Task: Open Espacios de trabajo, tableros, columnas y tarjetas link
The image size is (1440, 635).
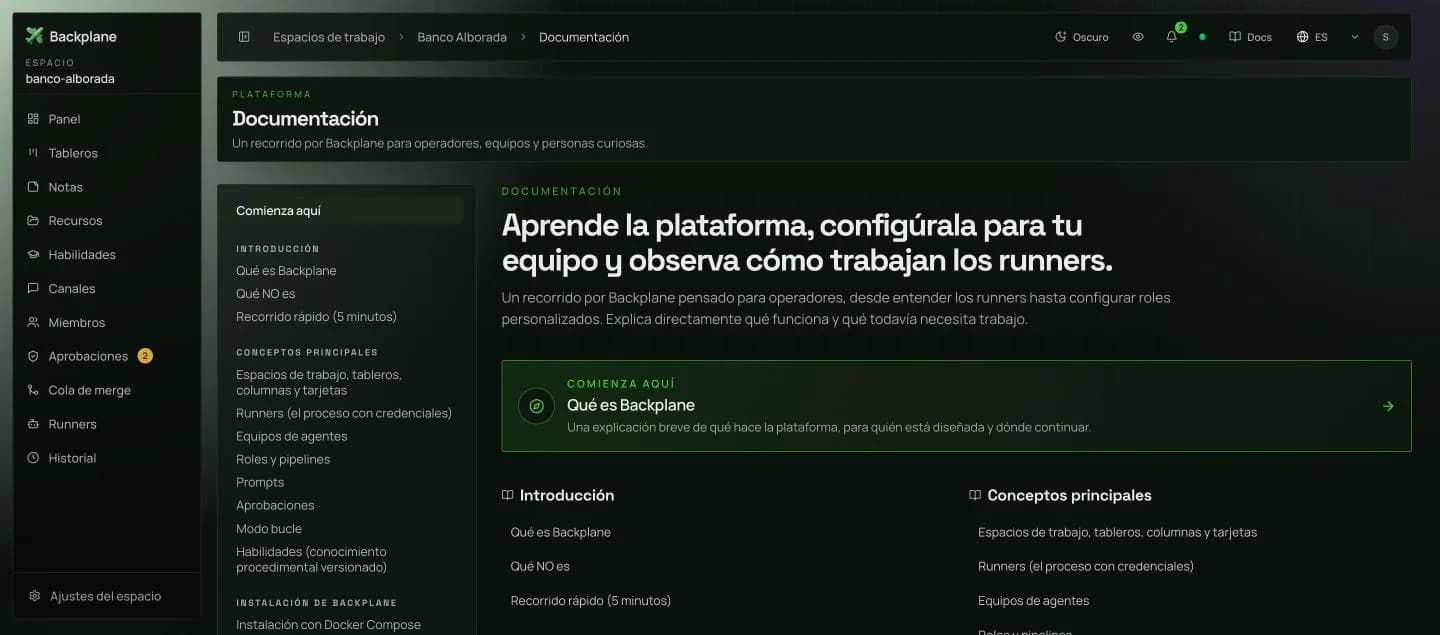Action: tap(1117, 532)
